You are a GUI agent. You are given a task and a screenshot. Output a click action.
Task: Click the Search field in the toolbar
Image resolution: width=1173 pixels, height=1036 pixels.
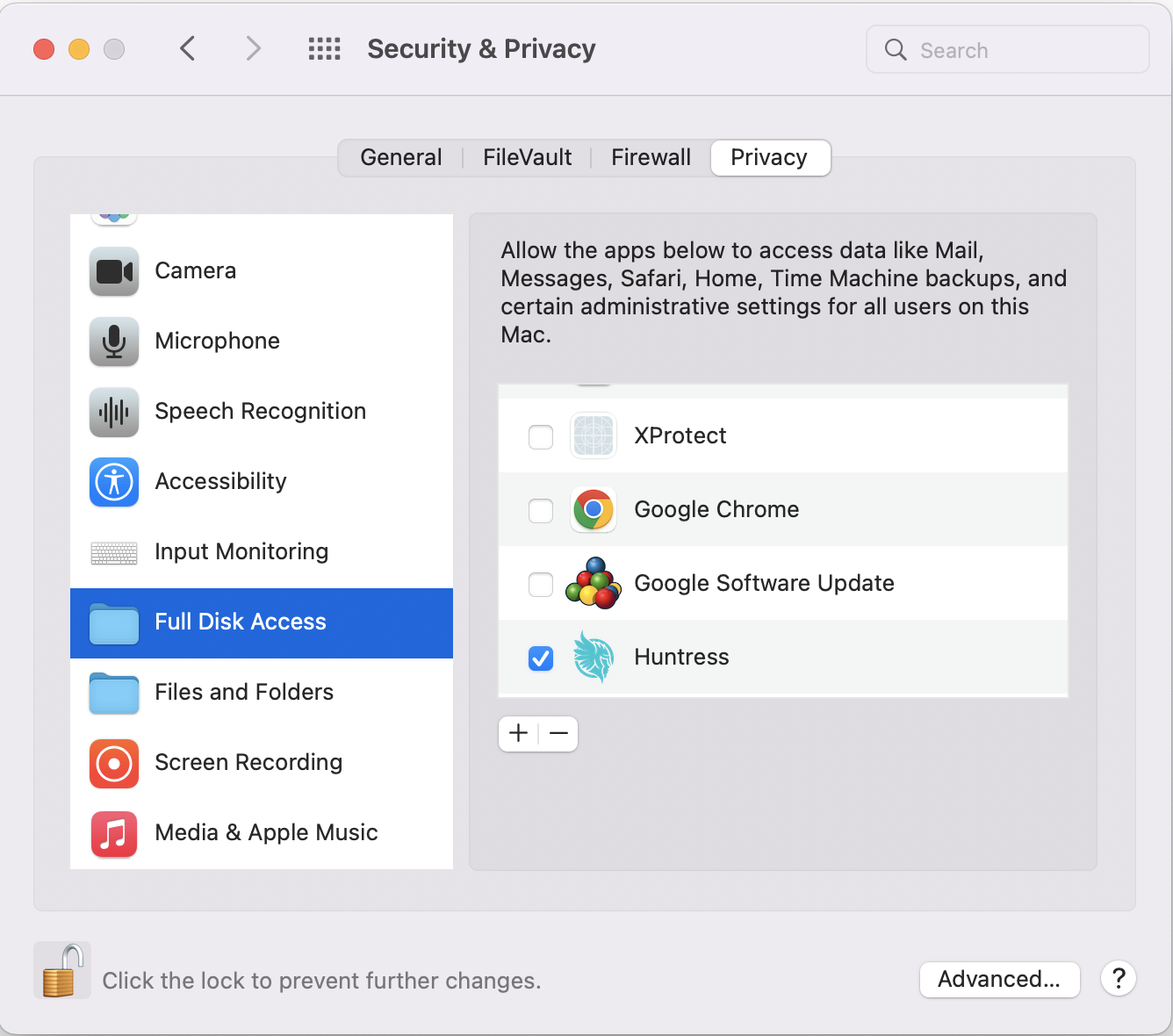(1007, 49)
